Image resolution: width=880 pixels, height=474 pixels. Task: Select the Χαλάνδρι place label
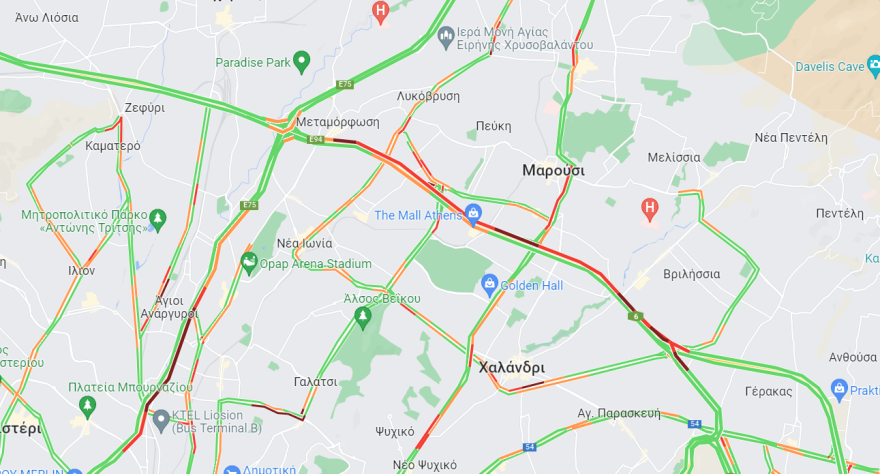click(512, 368)
